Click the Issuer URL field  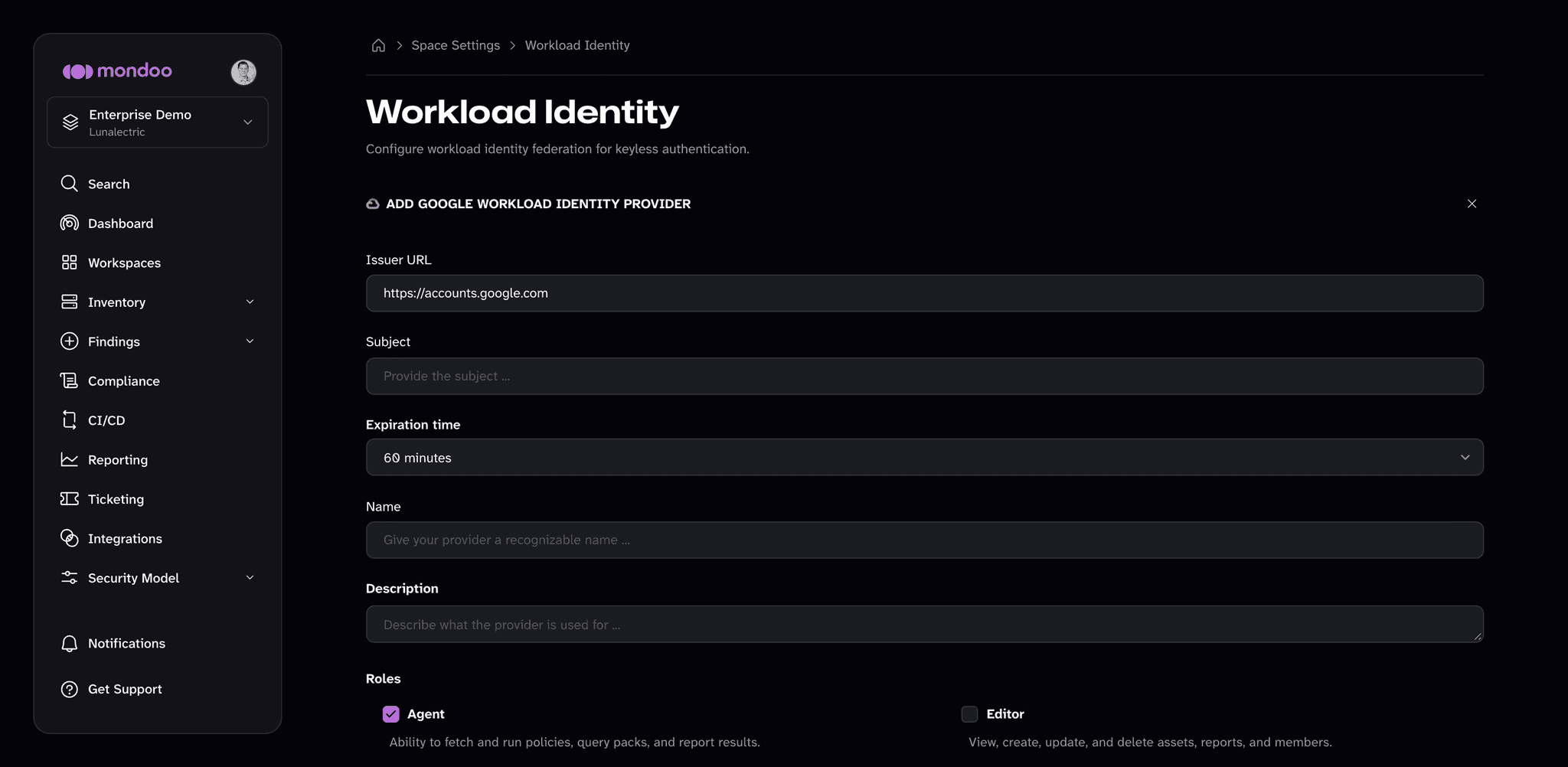point(924,293)
